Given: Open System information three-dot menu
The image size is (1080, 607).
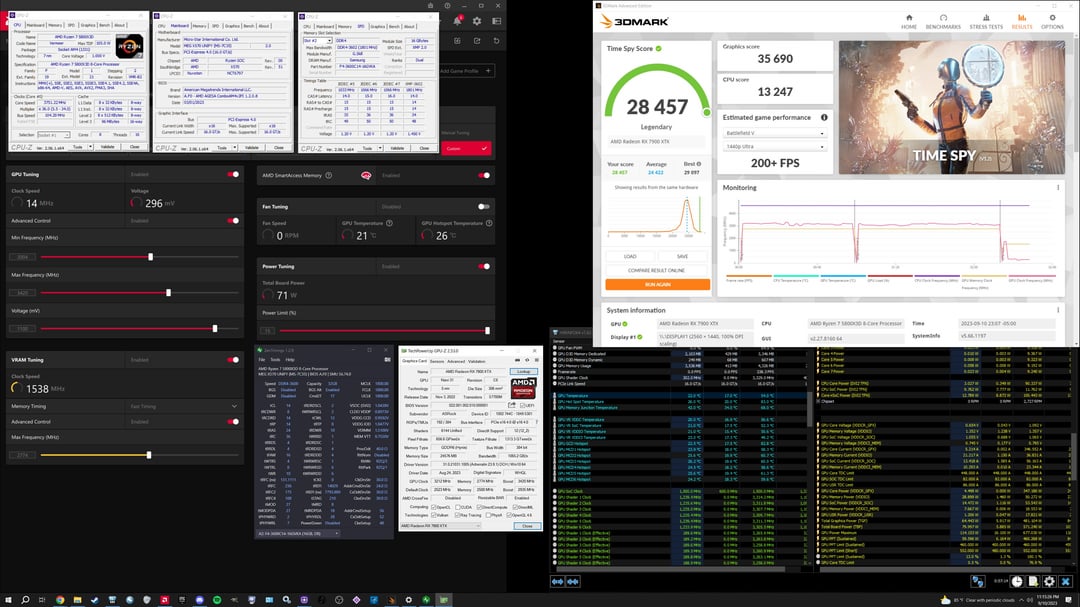Looking at the screenshot, I should pyautogui.click(x=1058, y=310).
